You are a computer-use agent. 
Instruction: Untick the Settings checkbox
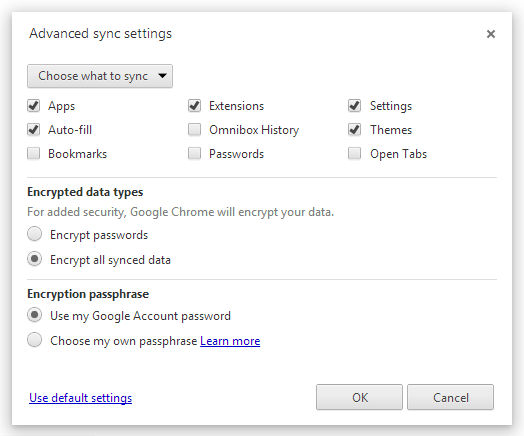(x=355, y=106)
